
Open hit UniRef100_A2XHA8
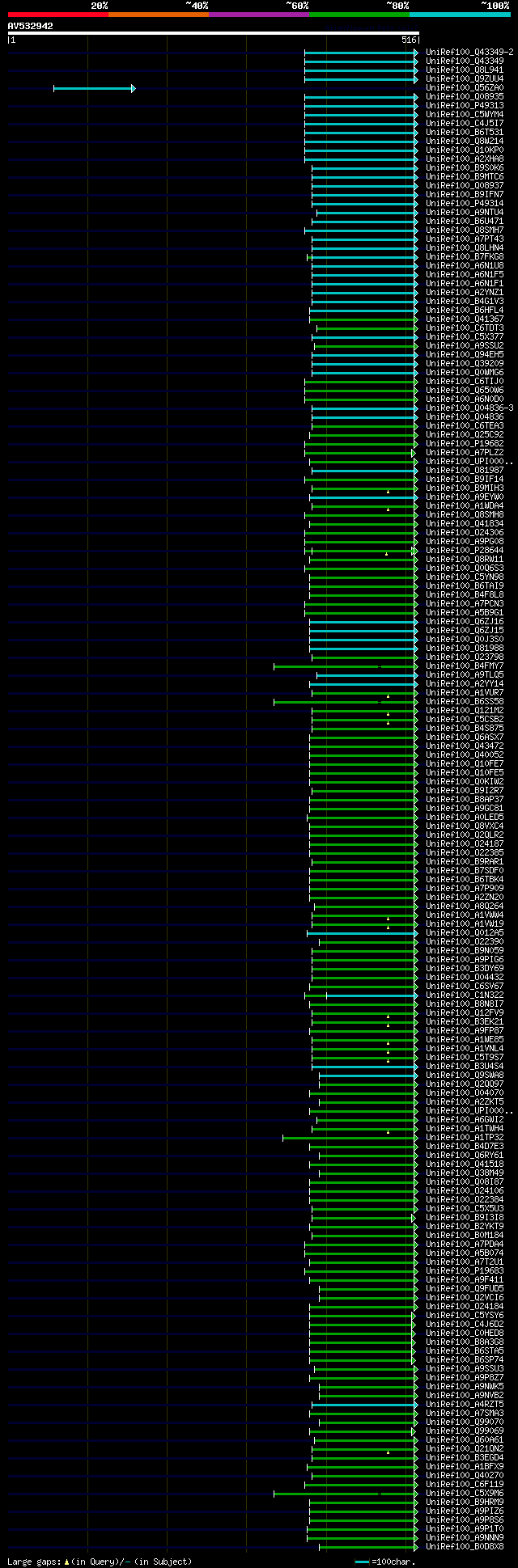tap(465, 159)
